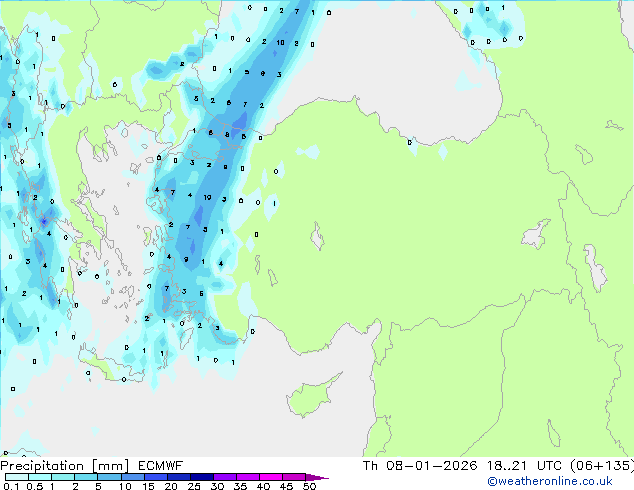Click the 1–2 mm legend color swatch
This screenshot has height=490, width=634.
pos(63,477)
